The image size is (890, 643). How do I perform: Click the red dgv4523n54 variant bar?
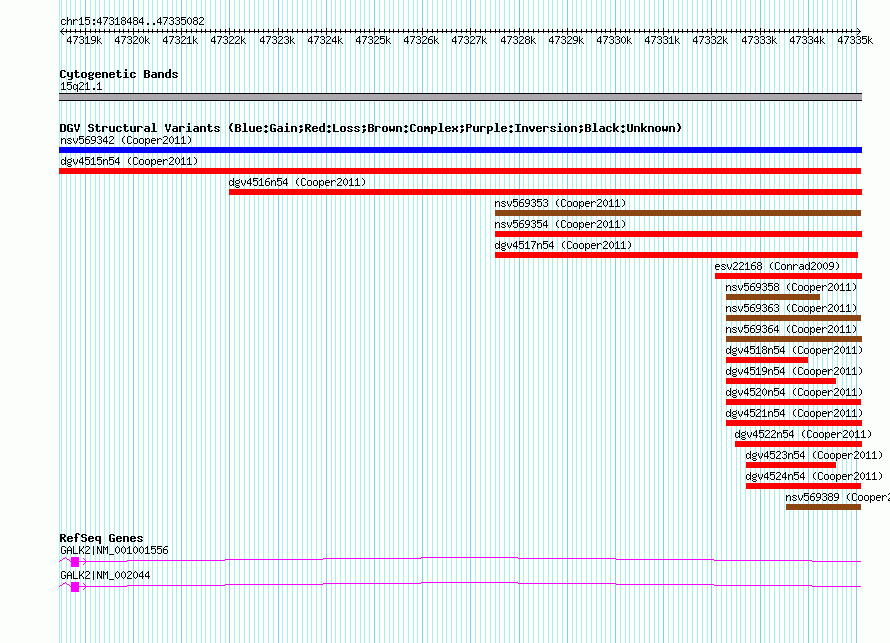[791, 465]
